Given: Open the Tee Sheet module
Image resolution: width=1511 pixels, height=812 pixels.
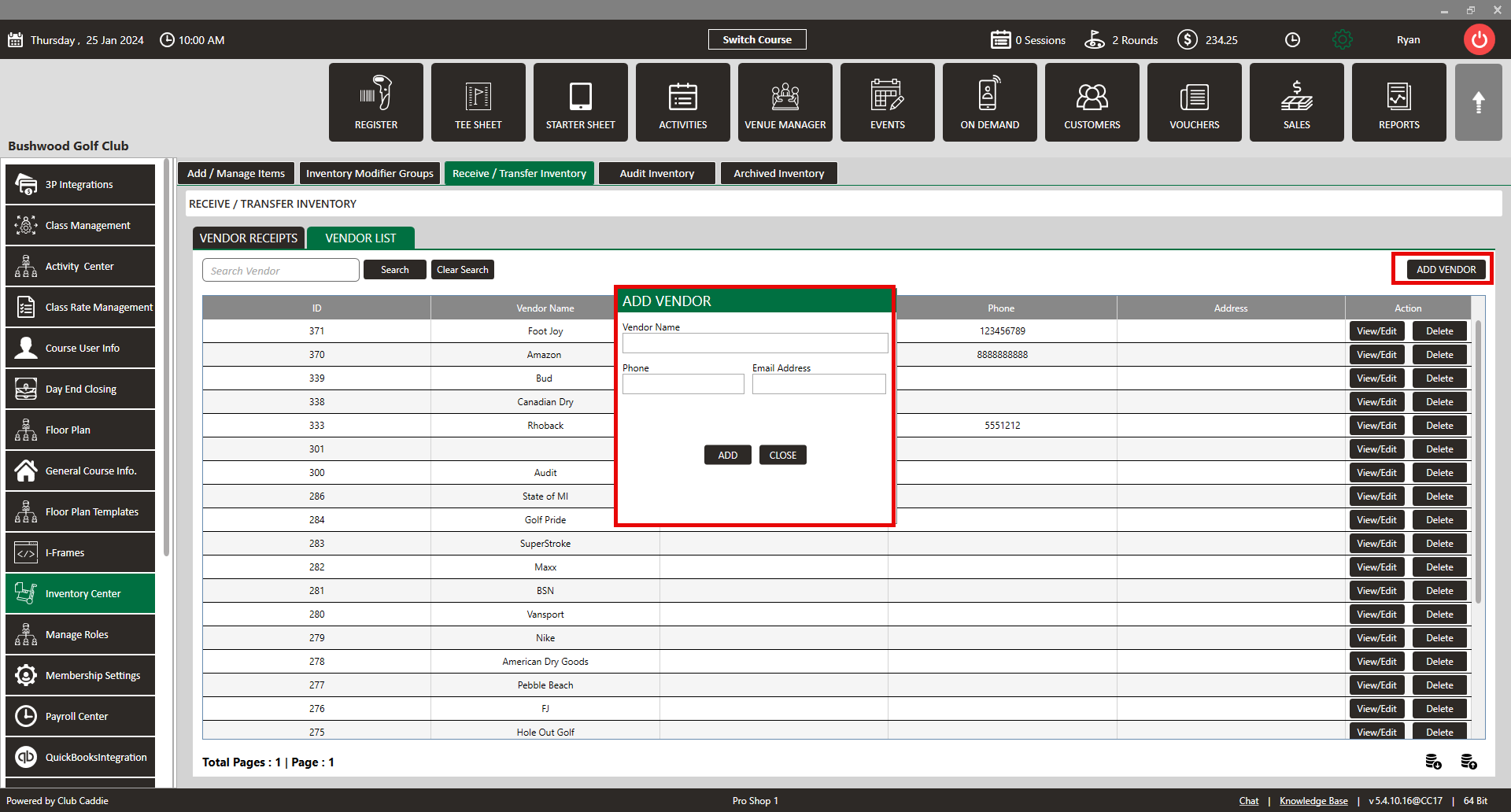Looking at the screenshot, I should click(478, 102).
